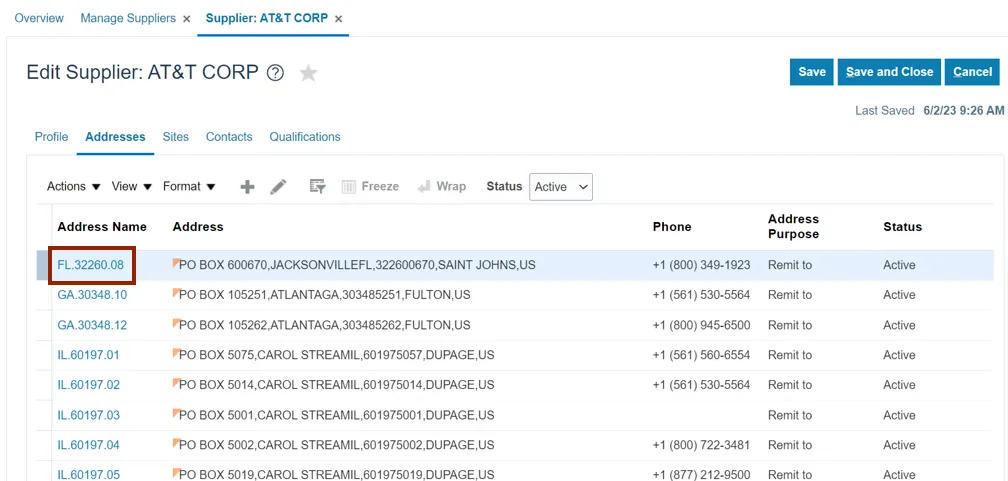Go to the Overview tab

pyautogui.click(x=39, y=18)
